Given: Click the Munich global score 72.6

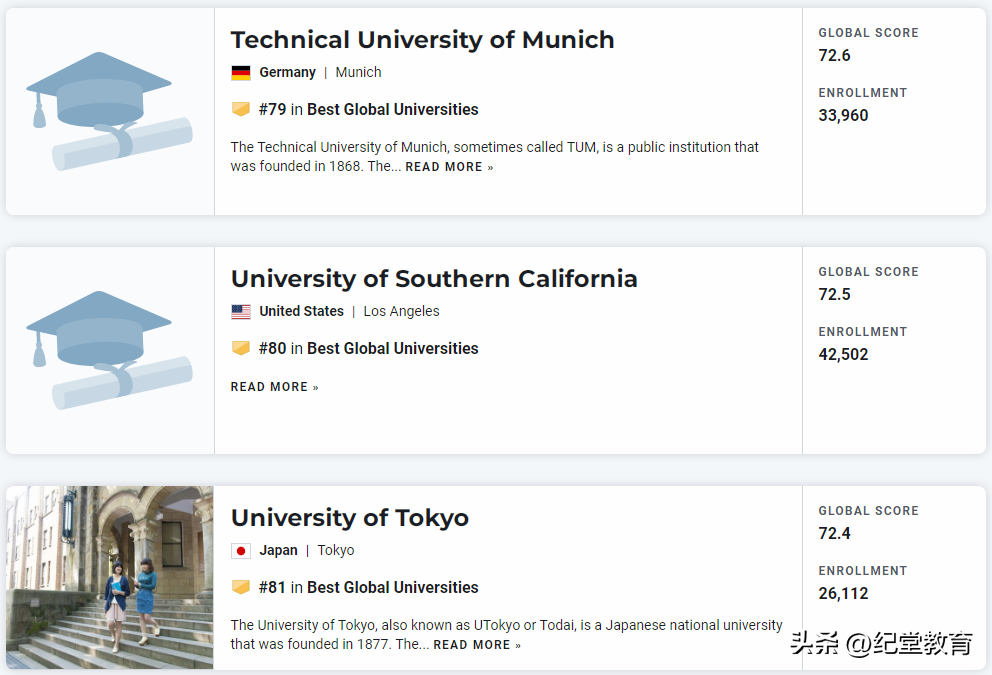Looking at the screenshot, I should click(834, 55).
